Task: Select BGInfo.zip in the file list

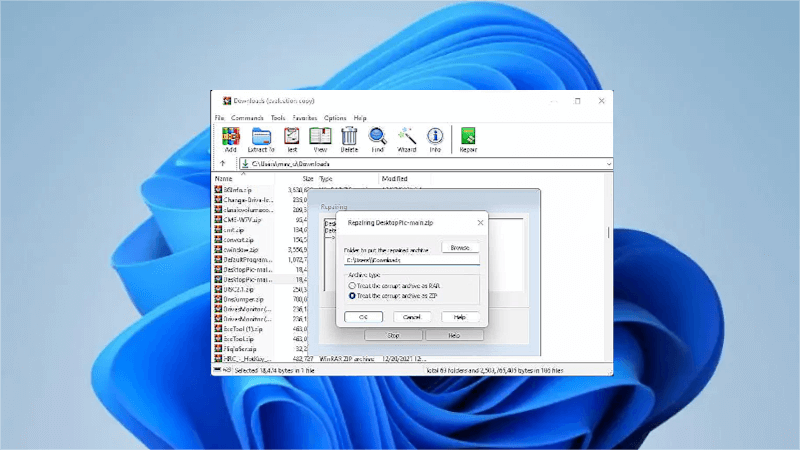Action: [235, 189]
